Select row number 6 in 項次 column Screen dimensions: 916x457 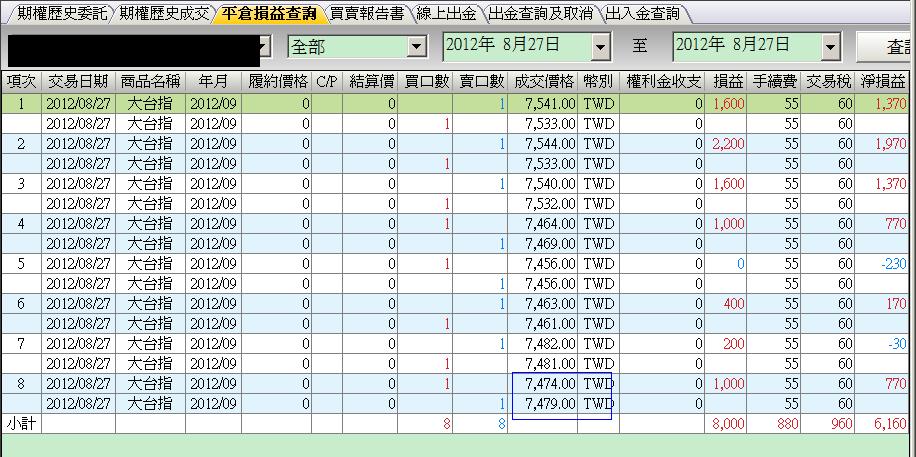[22, 304]
